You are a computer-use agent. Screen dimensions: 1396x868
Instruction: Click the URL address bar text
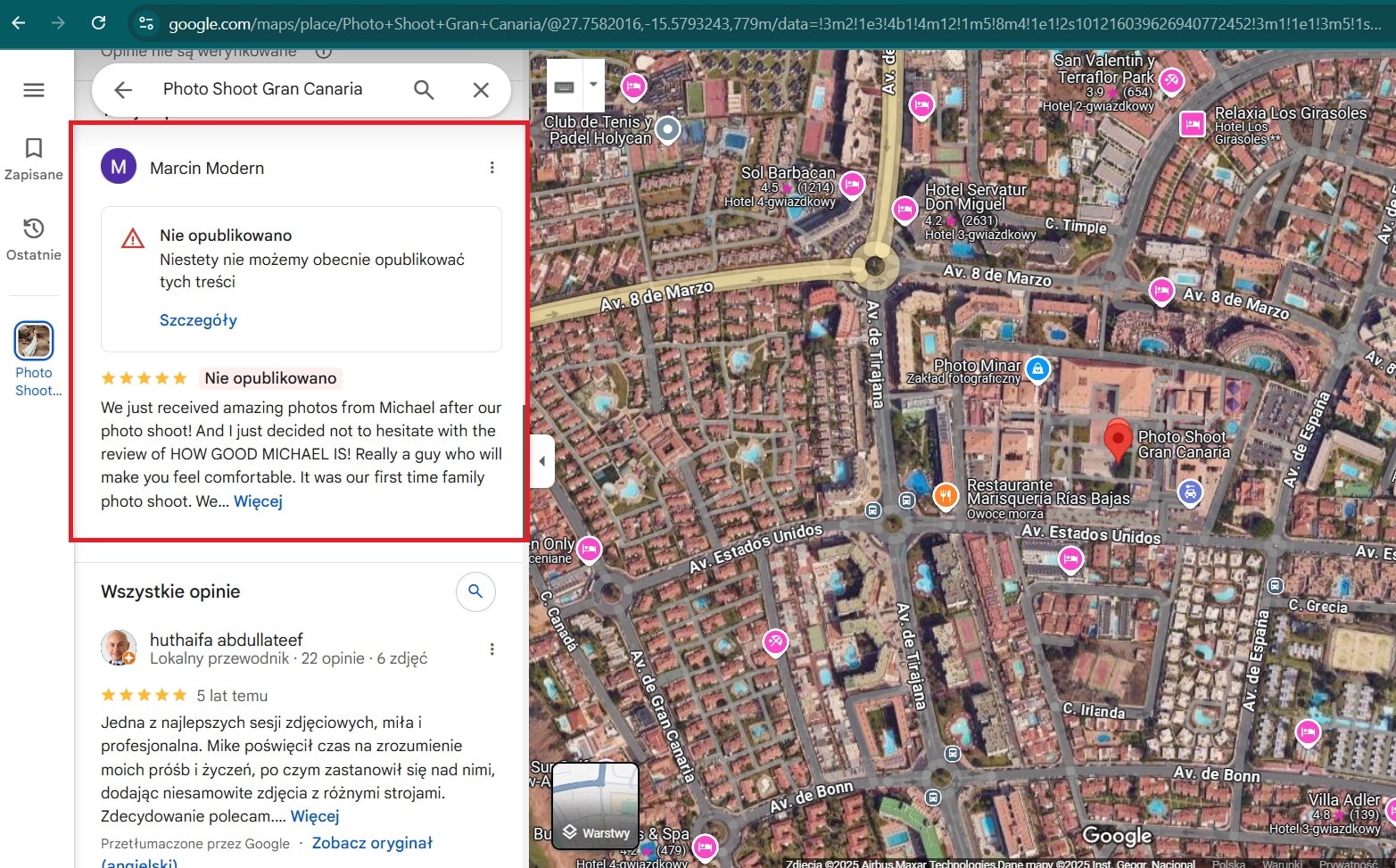click(x=774, y=24)
